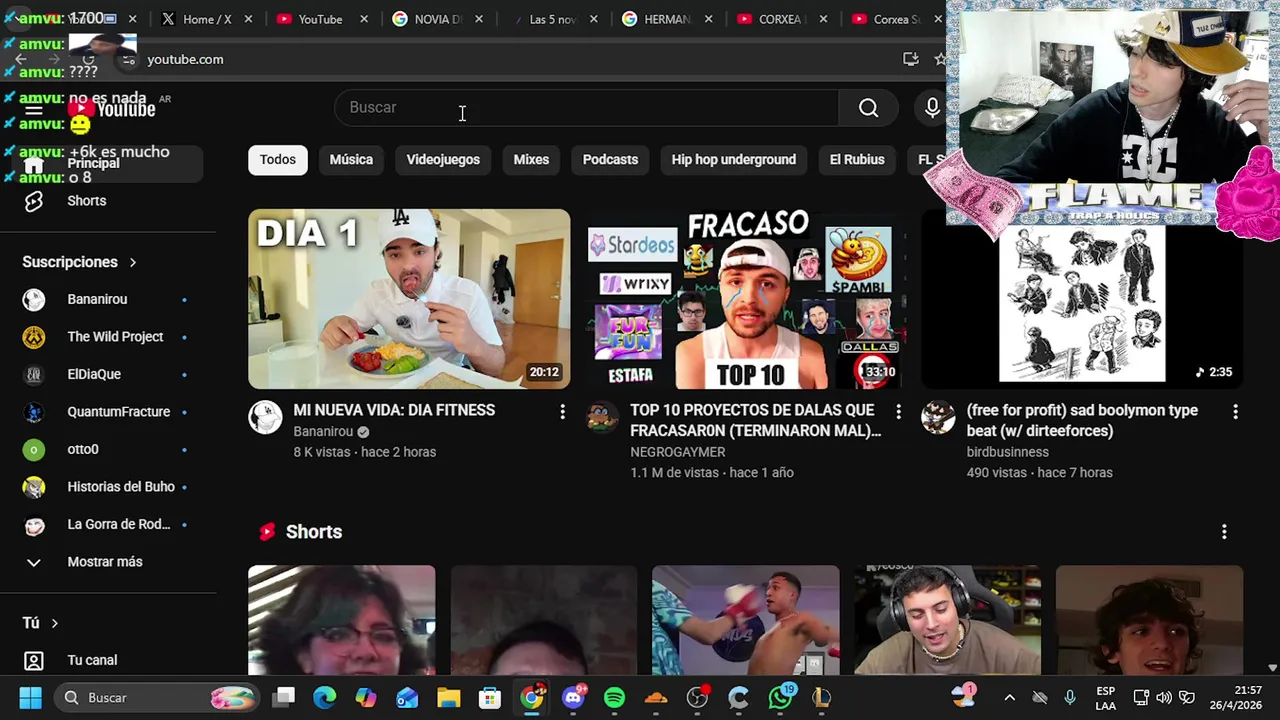The width and height of the screenshot is (1280, 720).
Task: Click the install app icon in the address bar
Action: (x=910, y=59)
